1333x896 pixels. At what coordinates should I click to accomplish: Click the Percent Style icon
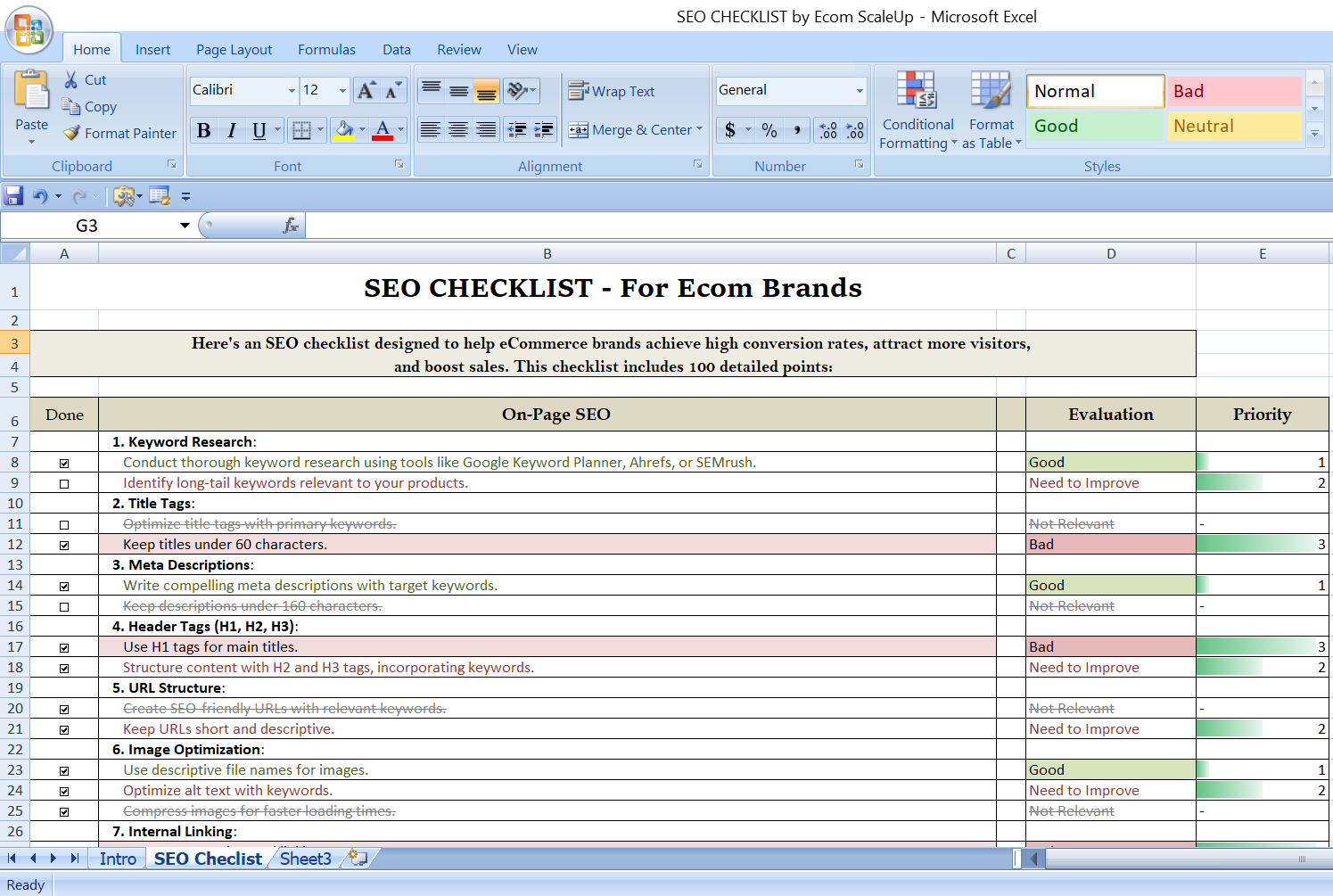coord(769,131)
